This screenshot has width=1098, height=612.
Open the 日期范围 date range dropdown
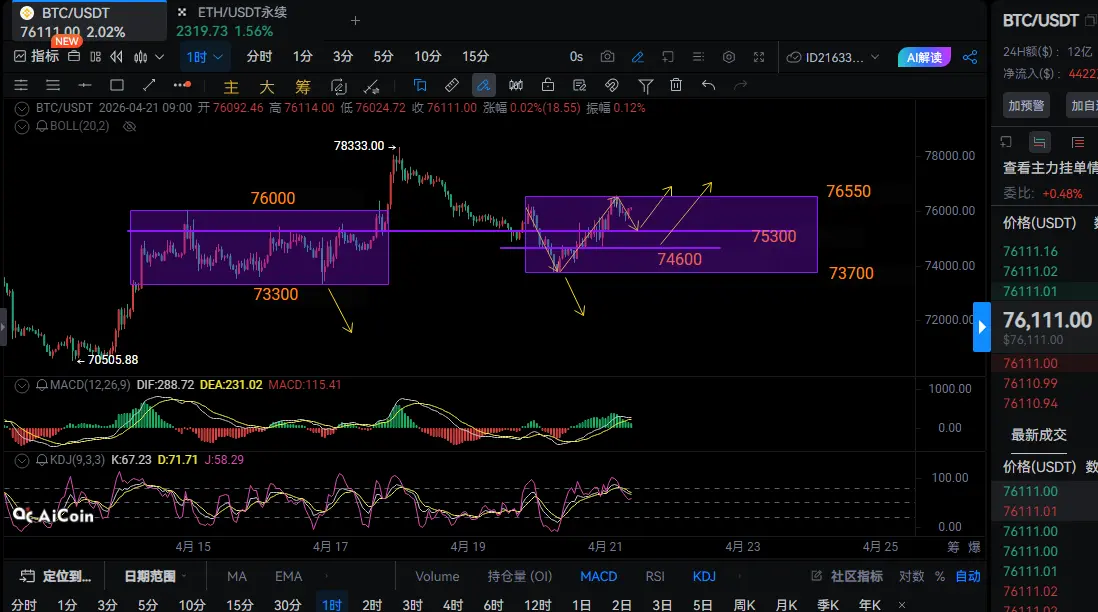[x=155, y=576]
